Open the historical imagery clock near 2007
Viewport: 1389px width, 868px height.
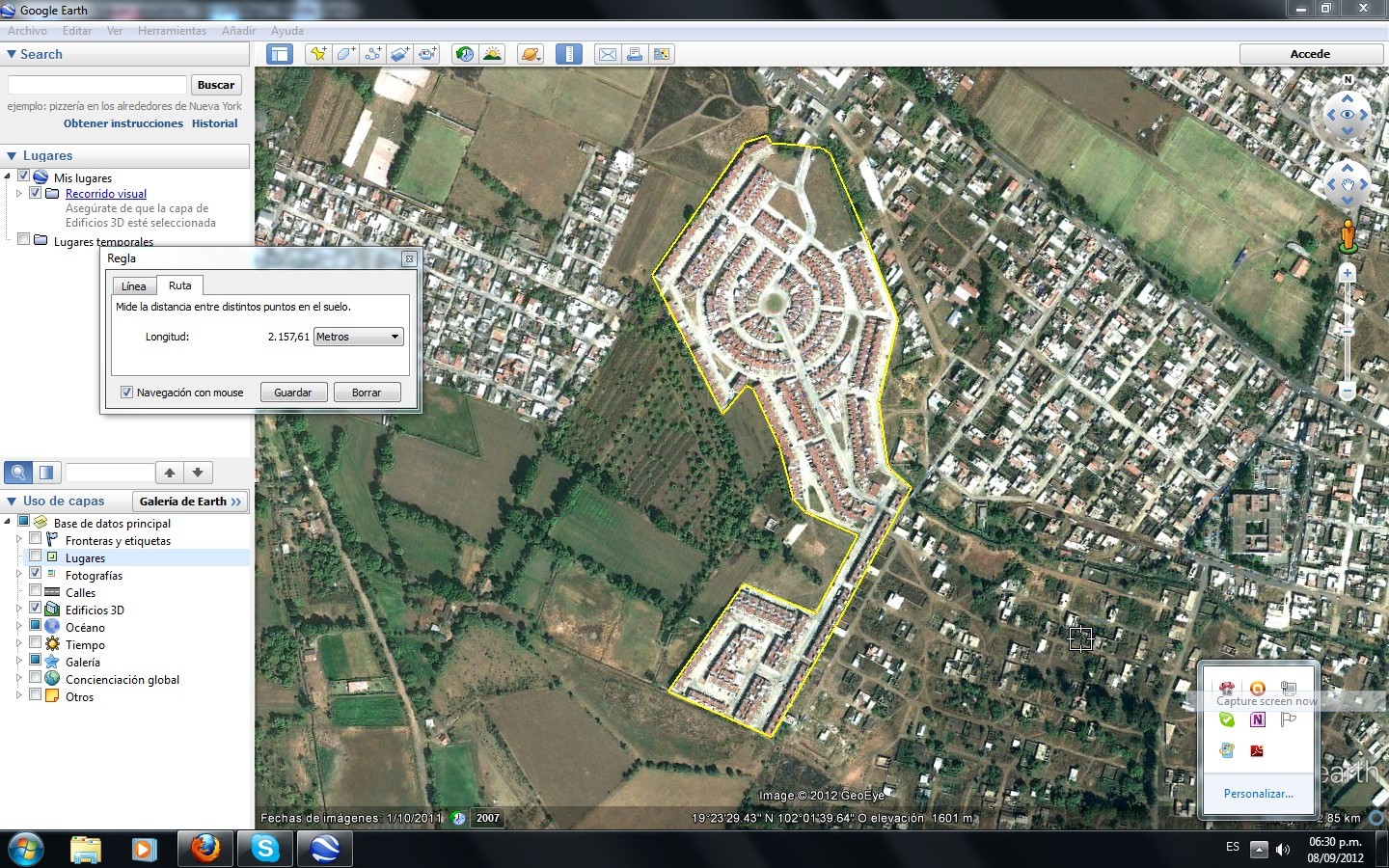[x=459, y=818]
